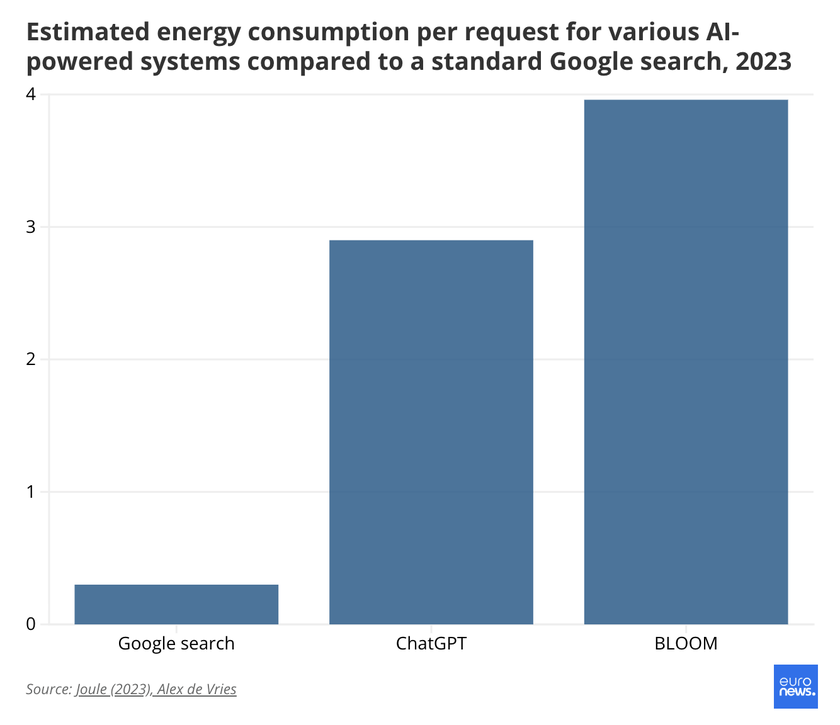
Task: Click the ChatGPT x-axis label
Action: click(431, 643)
